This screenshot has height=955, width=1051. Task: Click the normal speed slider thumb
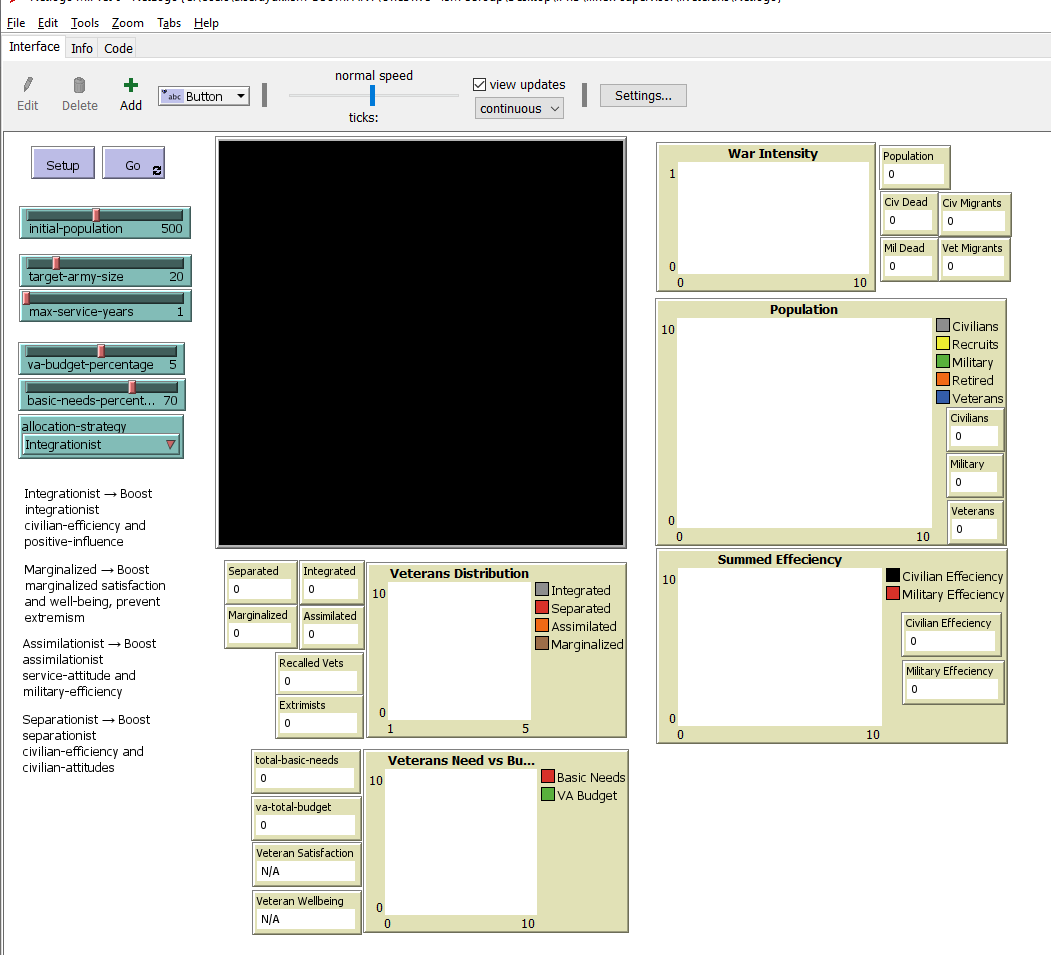pyautogui.click(x=372, y=95)
